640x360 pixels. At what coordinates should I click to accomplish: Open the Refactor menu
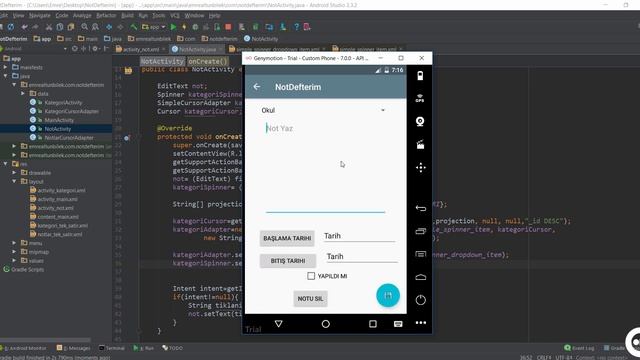tap(106, 16)
